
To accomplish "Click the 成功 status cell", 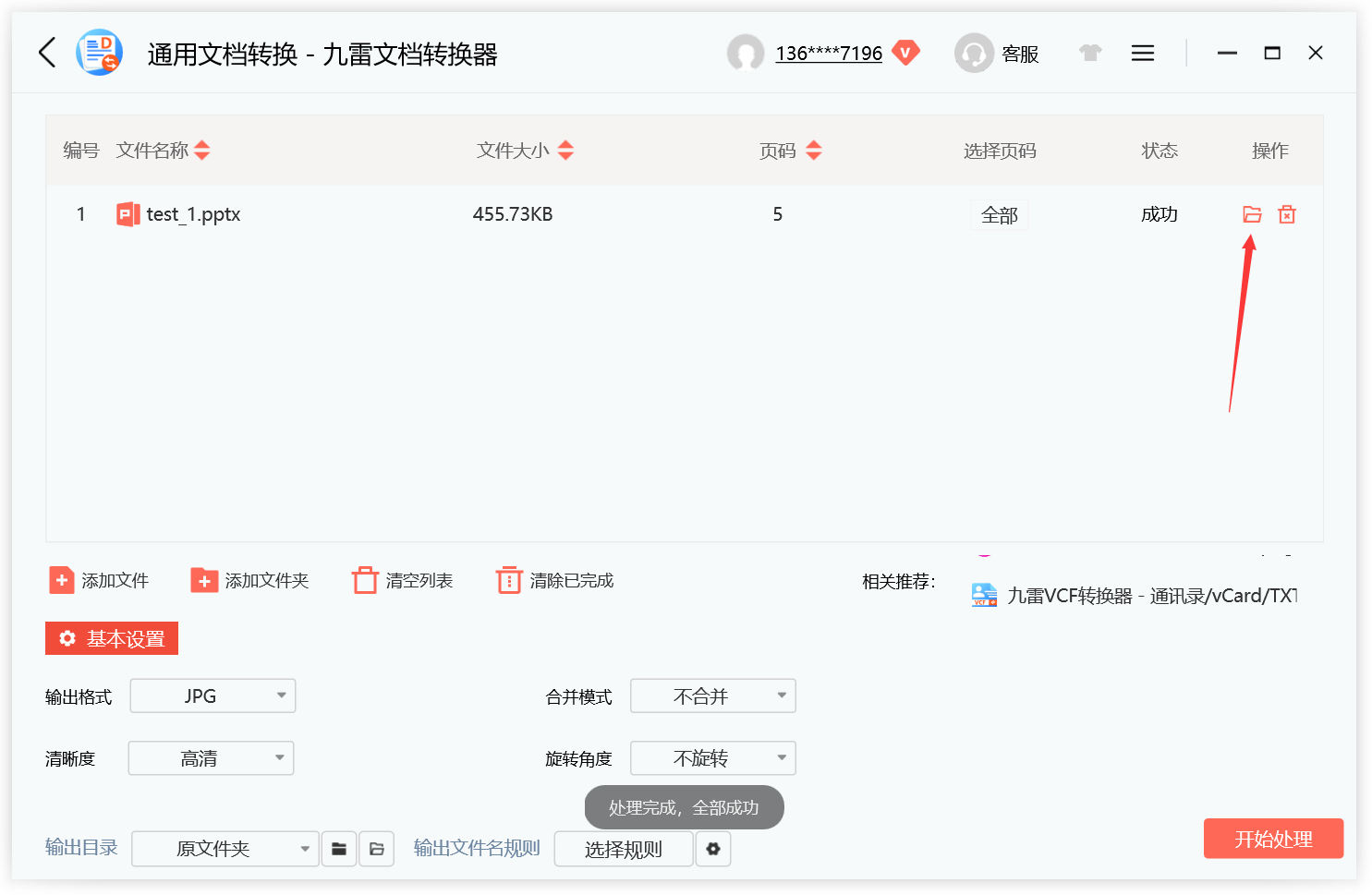I will [1160, 214].
